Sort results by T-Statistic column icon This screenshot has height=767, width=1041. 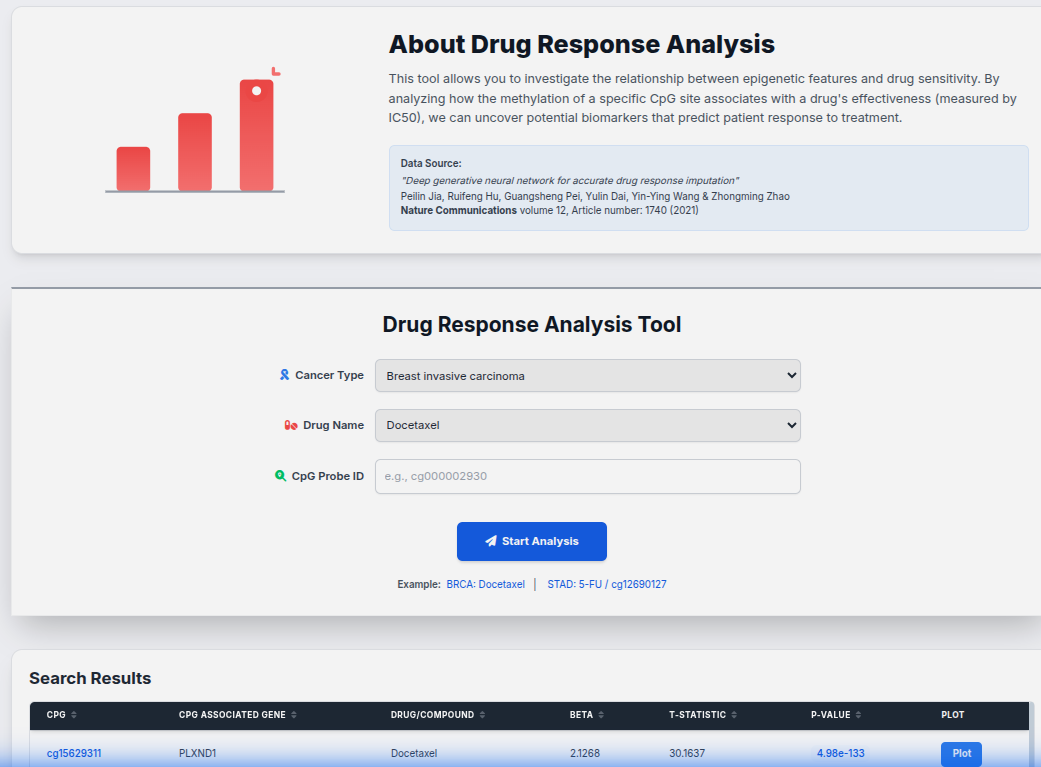point(735,715)
